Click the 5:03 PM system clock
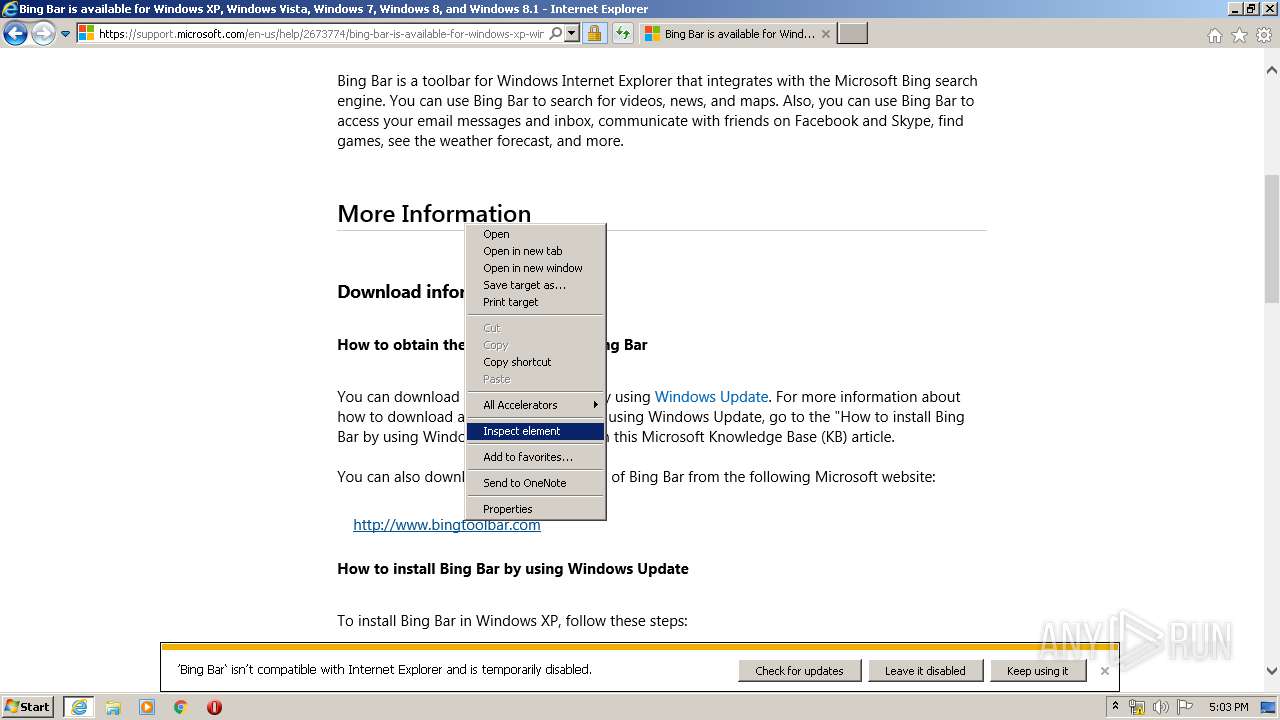Screen dimensions: 1280x720 pyautogui.click(x=1228, y=707)
